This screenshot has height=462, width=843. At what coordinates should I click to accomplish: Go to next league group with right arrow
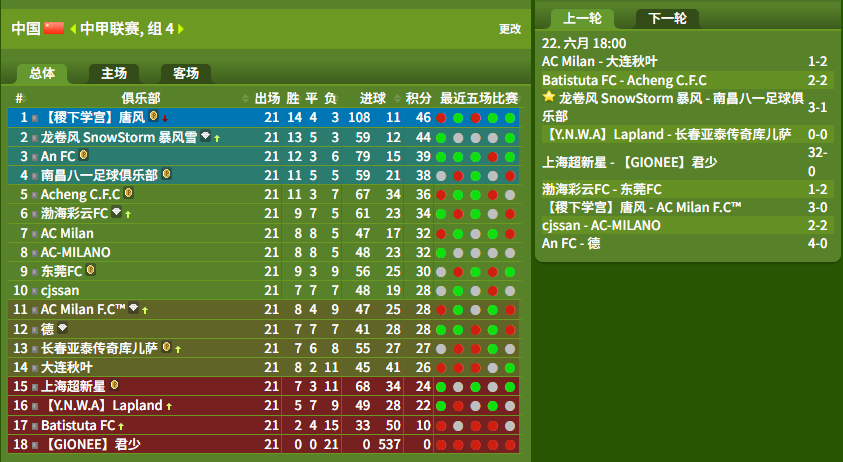pyautogui.click(x=181, y=29)
